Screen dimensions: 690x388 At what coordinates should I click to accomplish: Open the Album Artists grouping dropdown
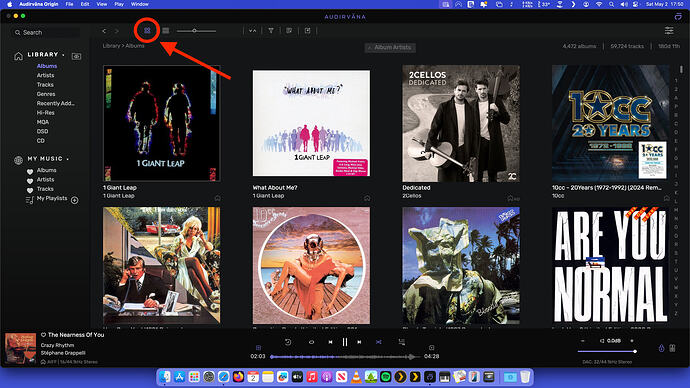[x=390, y=47]
